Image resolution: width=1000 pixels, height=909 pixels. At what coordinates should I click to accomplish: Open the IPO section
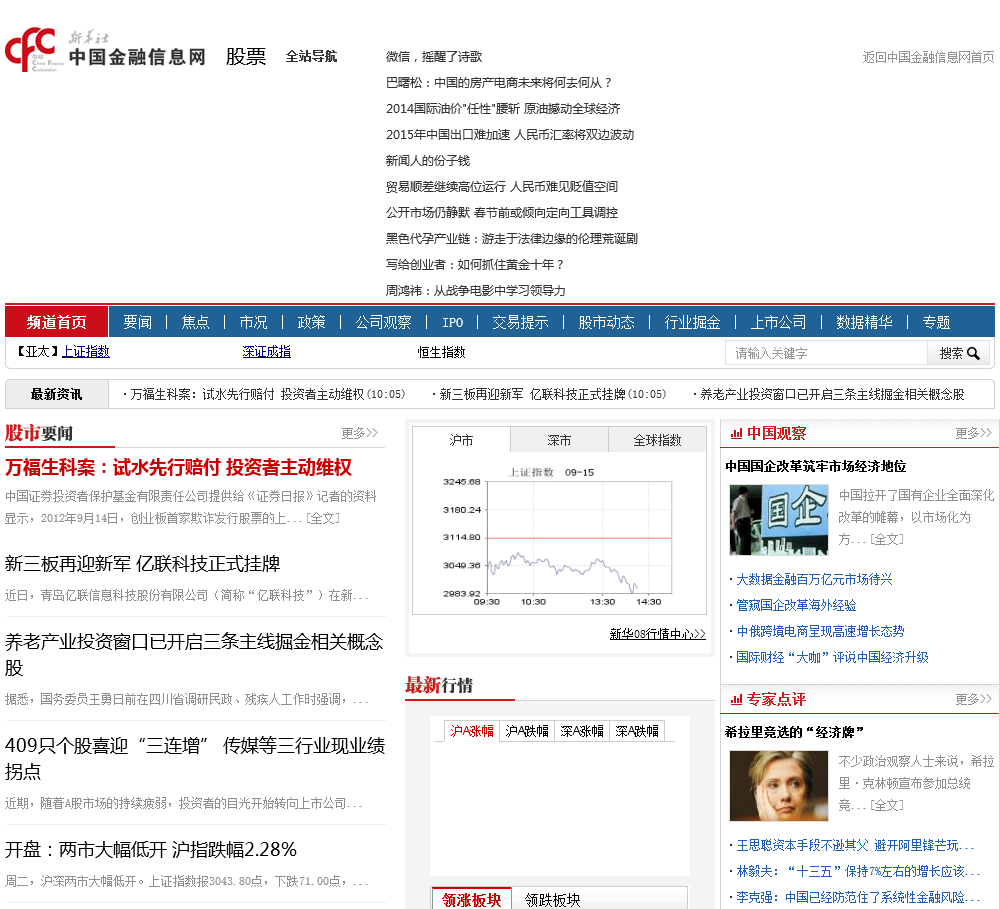tap(453, 322)
